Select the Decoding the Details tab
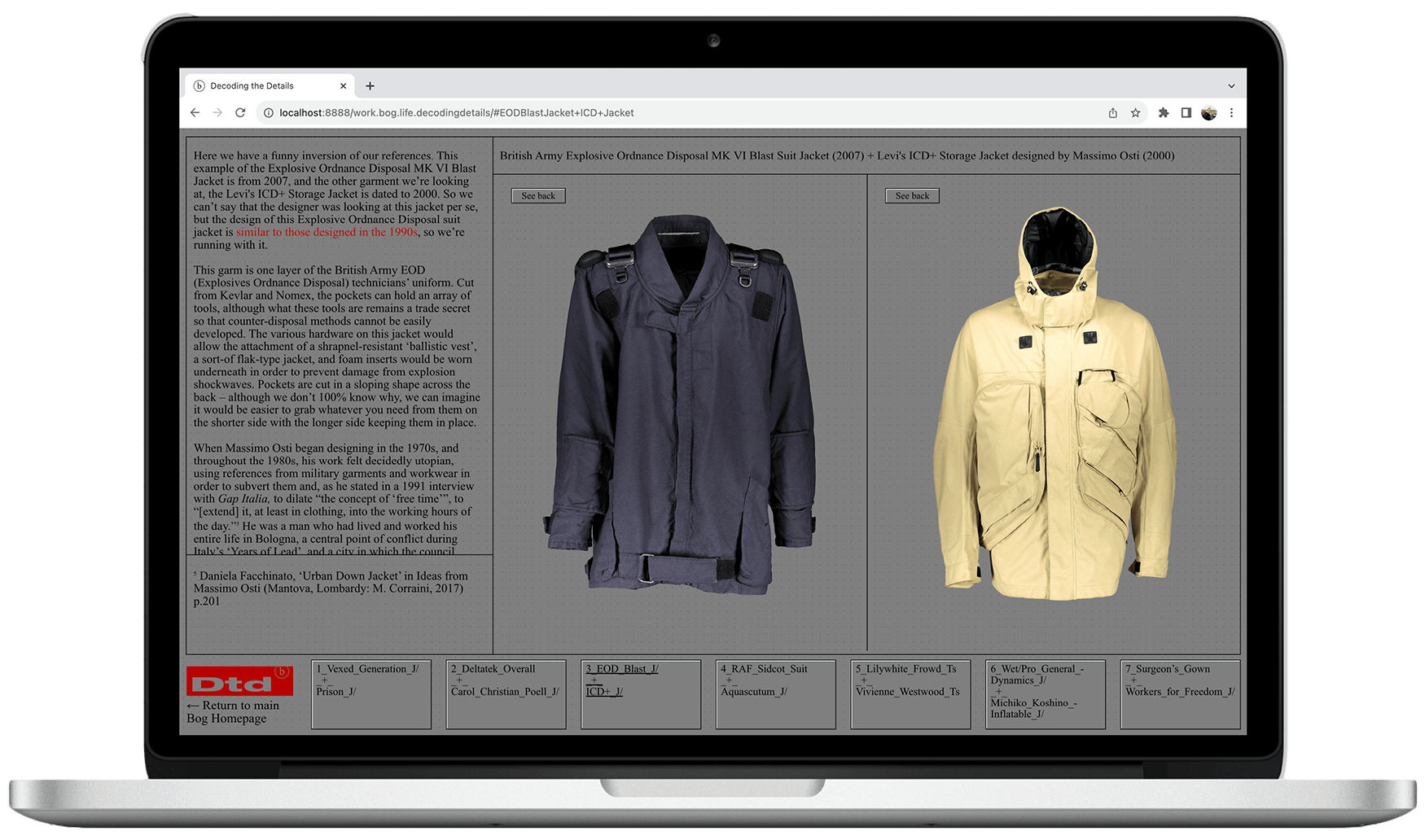The width and height of the screenshot is (1425, 840). point(270,85)
